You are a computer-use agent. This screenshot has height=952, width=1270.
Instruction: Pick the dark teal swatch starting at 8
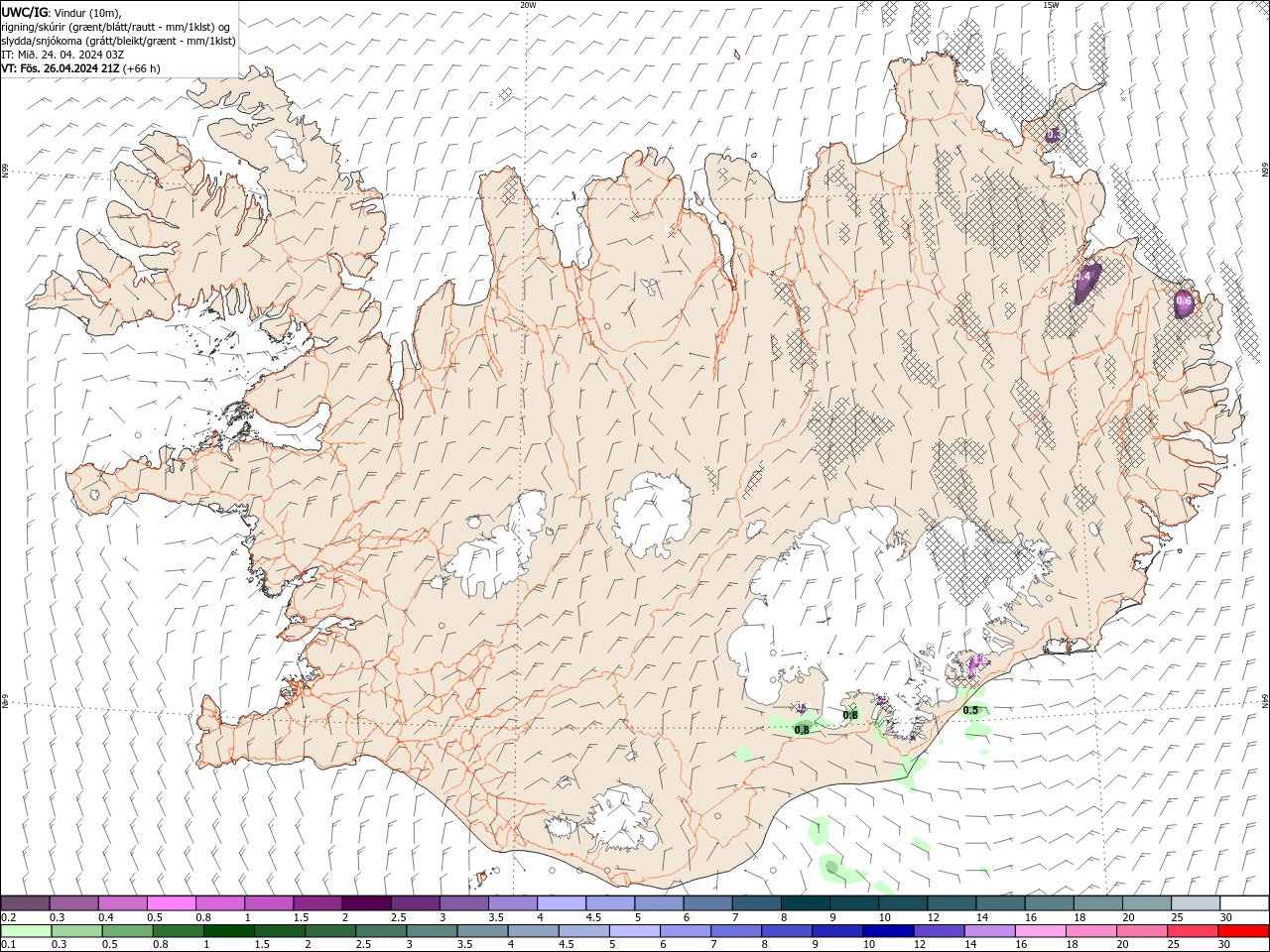pyautogui.click(x=805, y=902)
